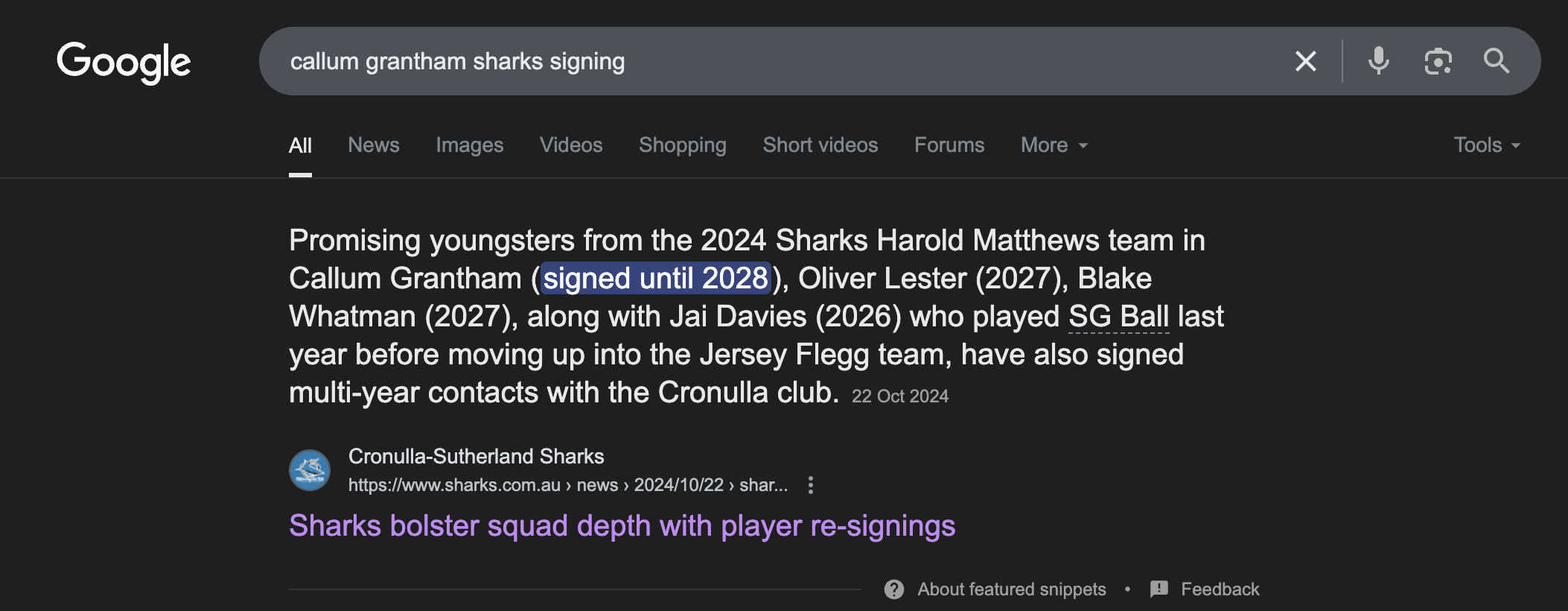Switch to the News tab
Image resolution: width=1568 pixels, height=611 pixels.
pos(374,145)
